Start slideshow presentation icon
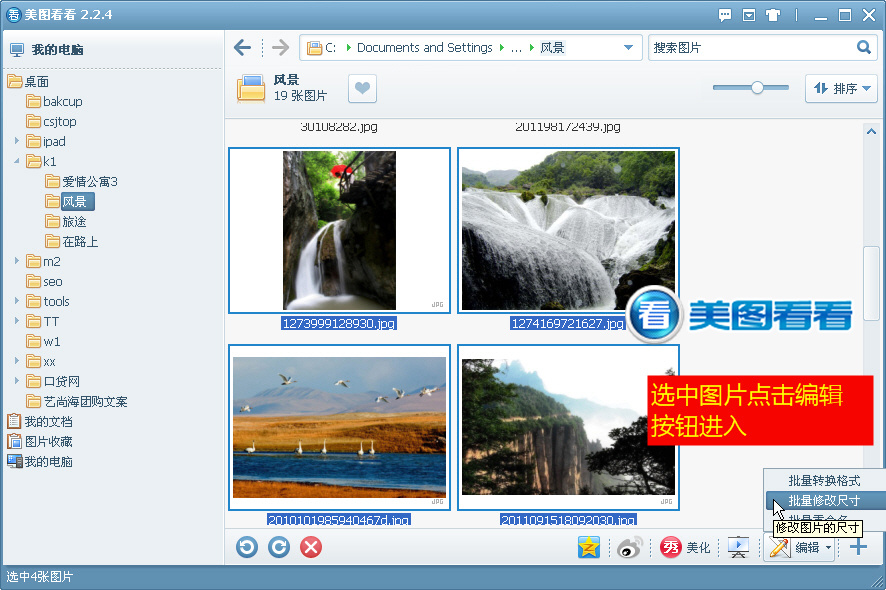The width and height of the screenshot is (886, 590). (x=738, y=547)
